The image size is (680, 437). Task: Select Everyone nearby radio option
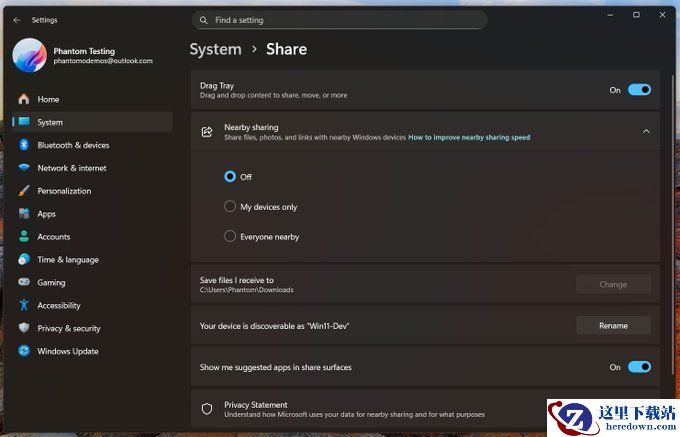pyautogui.click(x=230, y=236)
